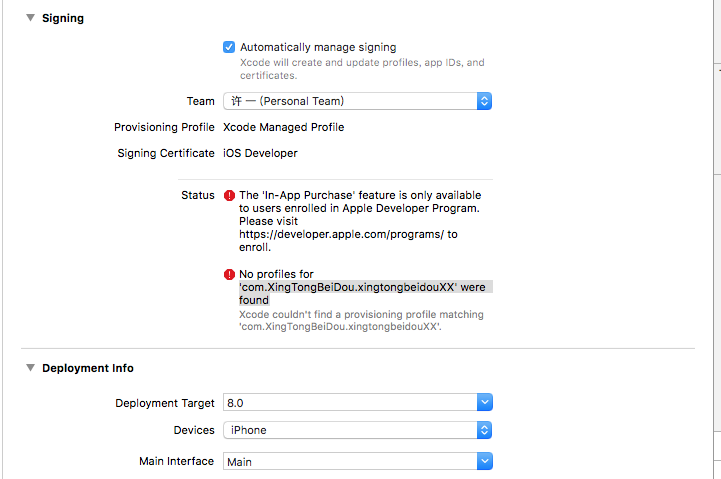
Task: Click the 'Provisioning Profile' label
Action: [x=164, y=127]
